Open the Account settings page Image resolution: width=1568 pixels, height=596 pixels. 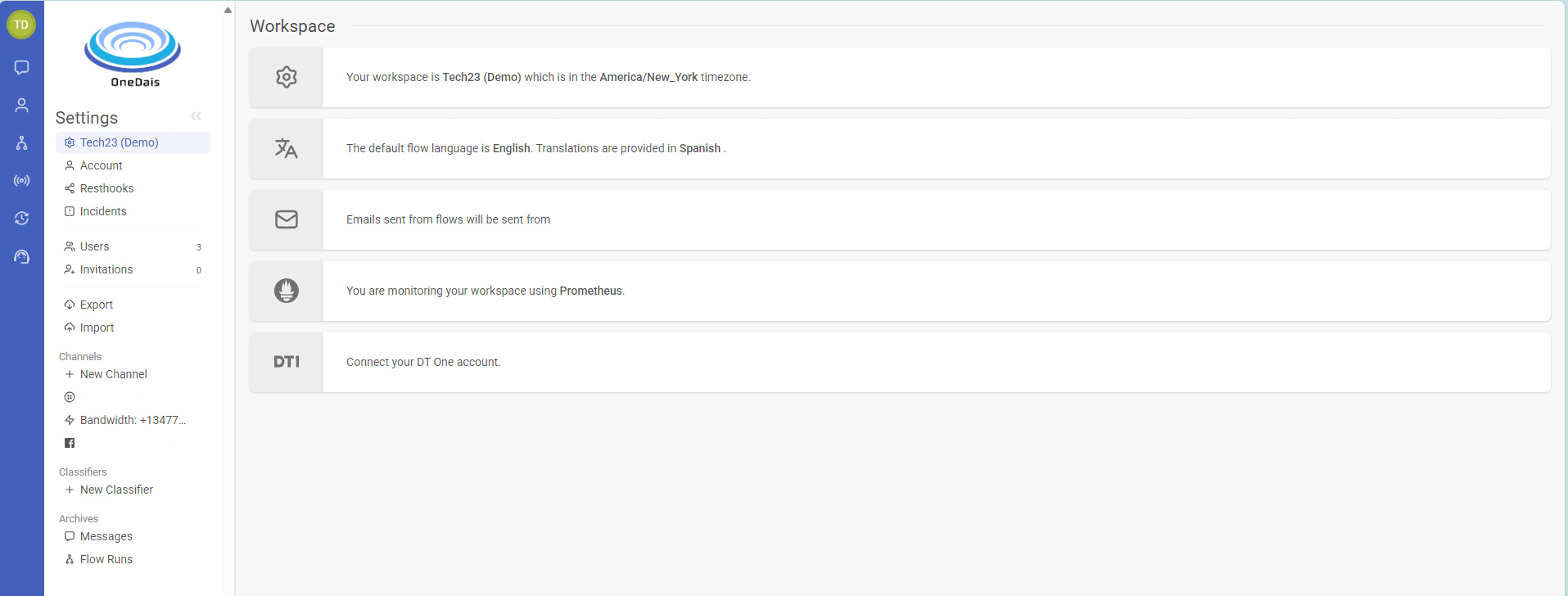click(101, 165)
